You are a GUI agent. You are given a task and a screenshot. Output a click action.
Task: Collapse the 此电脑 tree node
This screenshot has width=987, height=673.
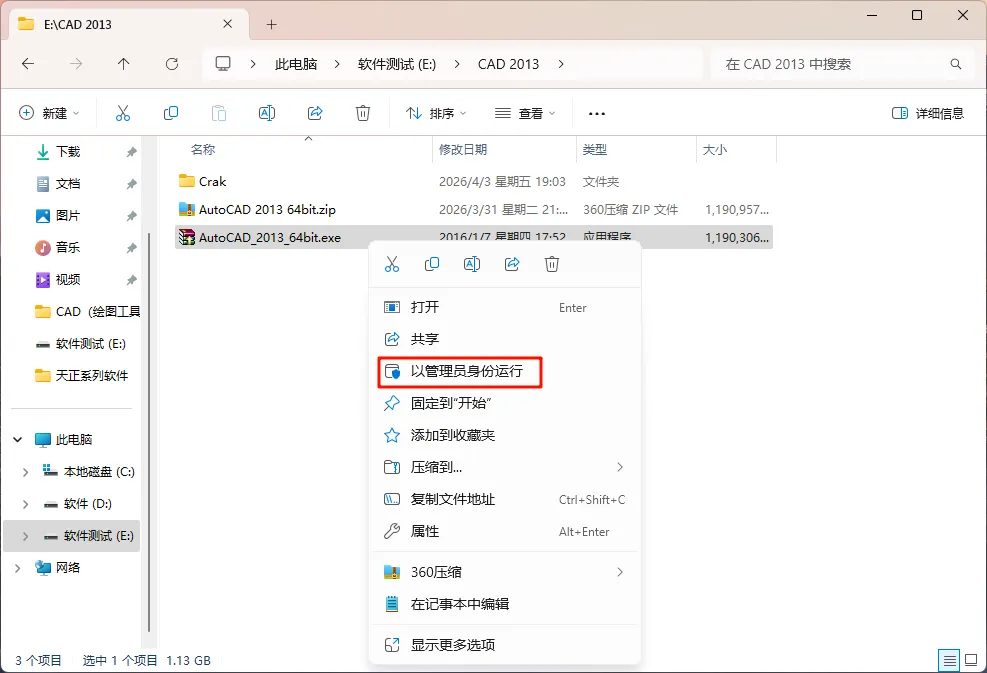coord(18,439)
